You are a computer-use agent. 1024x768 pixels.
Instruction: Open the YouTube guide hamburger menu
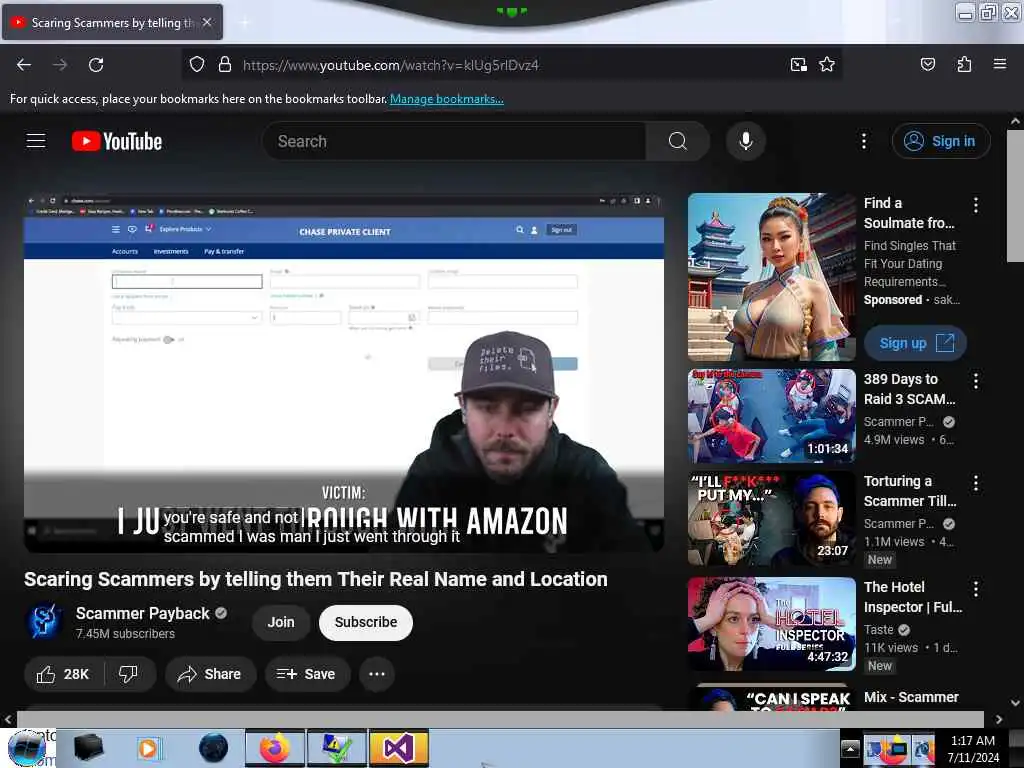[36, 141]
